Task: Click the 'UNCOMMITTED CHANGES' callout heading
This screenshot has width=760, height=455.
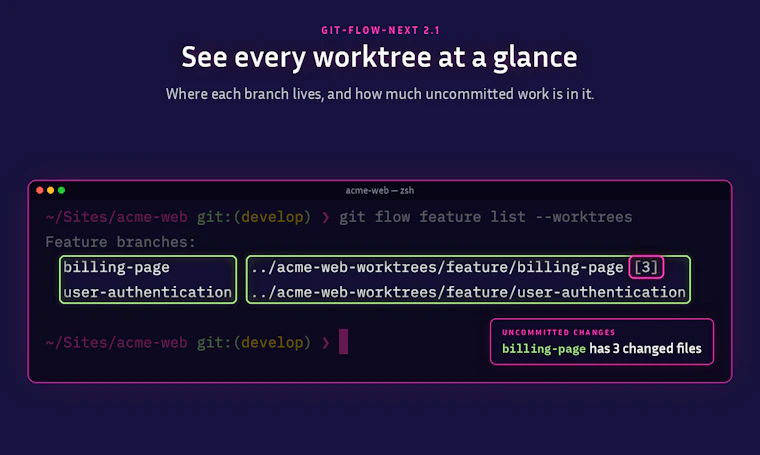Action: pyautogui.click(x=558, y=332)
